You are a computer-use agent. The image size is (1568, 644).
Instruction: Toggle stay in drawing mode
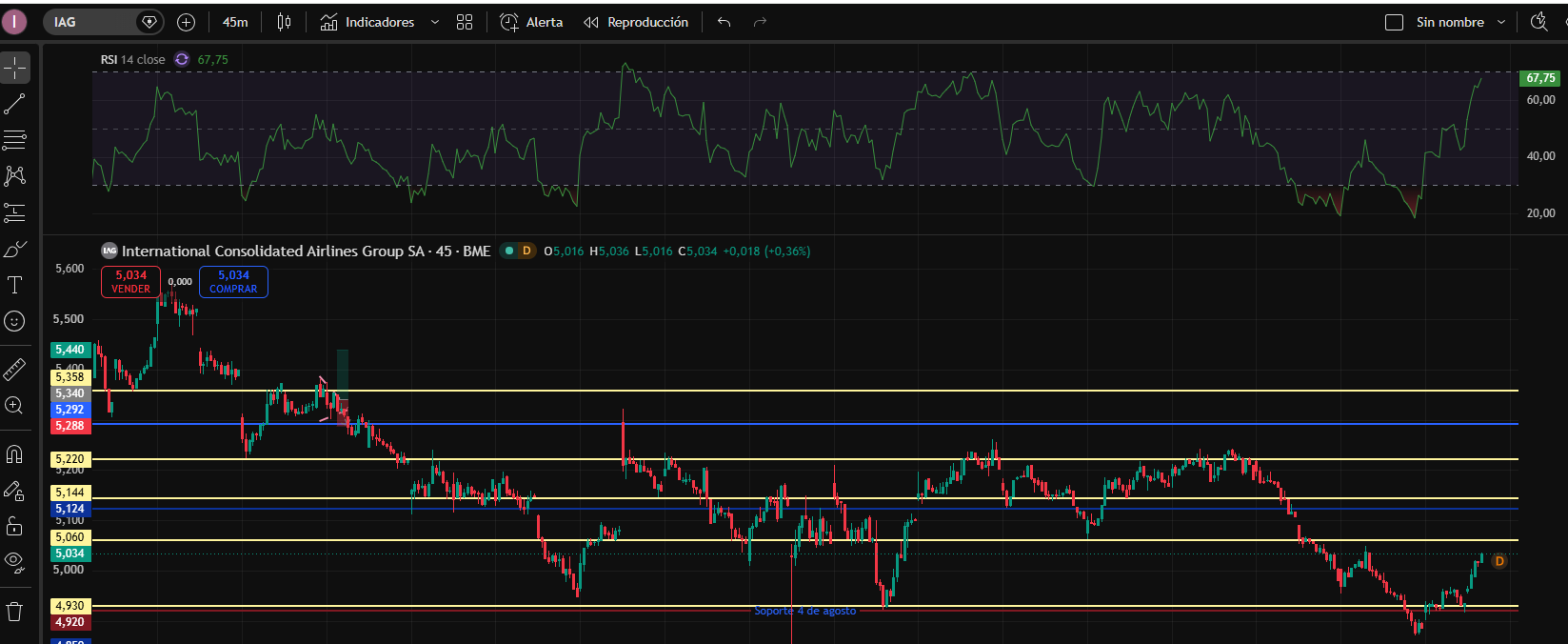[x=15, y=491]
